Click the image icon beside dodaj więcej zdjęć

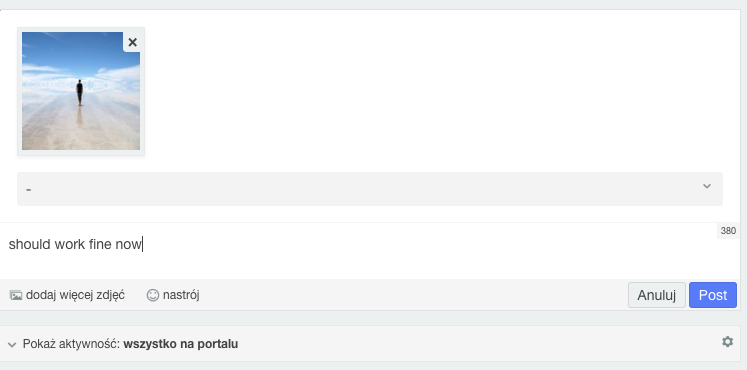tap(16, 295)
